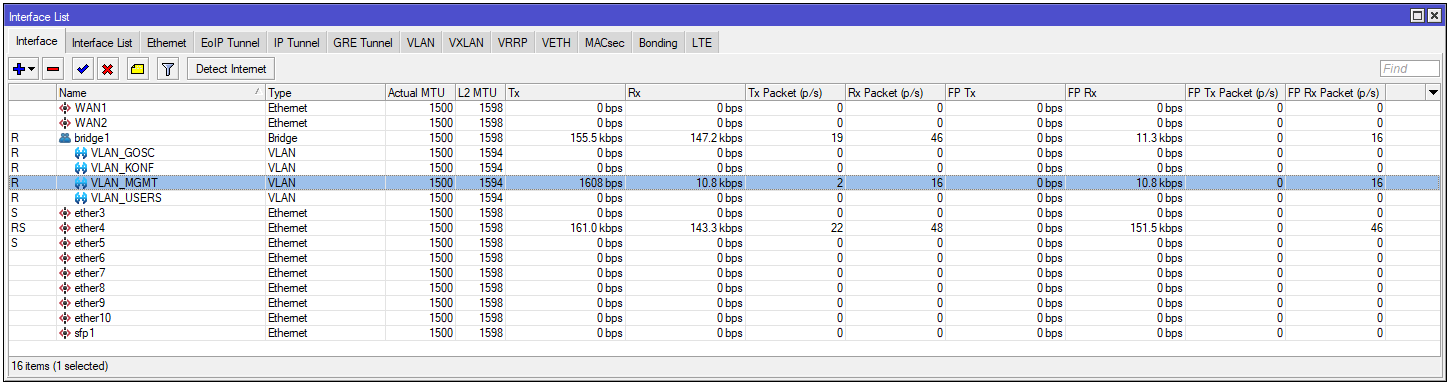Click the ether5 ethernet icon

66,242
